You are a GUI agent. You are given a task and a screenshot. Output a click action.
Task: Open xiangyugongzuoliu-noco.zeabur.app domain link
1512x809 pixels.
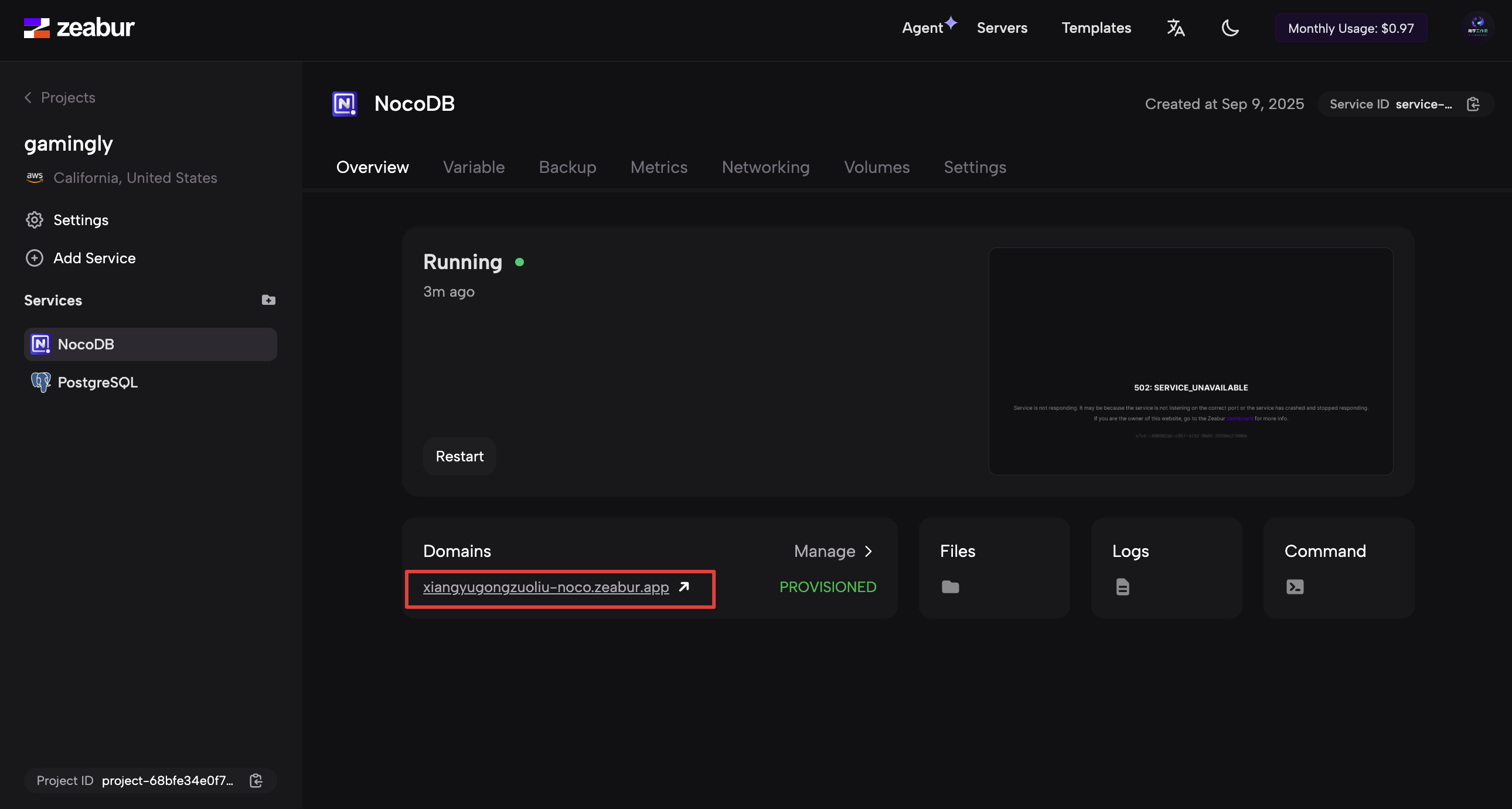pyautogui.click(x=546, y=586)
